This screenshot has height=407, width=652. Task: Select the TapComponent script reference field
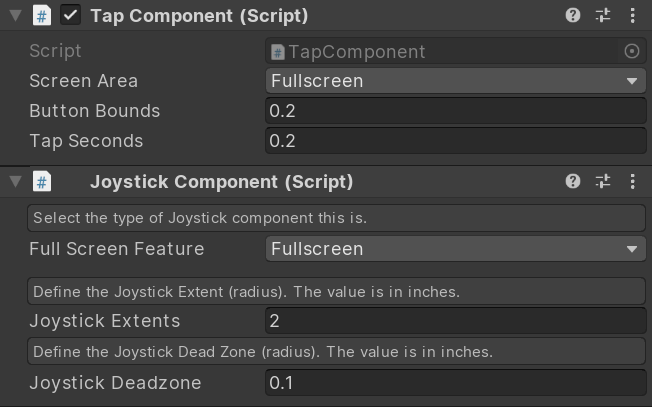(443, 51)
